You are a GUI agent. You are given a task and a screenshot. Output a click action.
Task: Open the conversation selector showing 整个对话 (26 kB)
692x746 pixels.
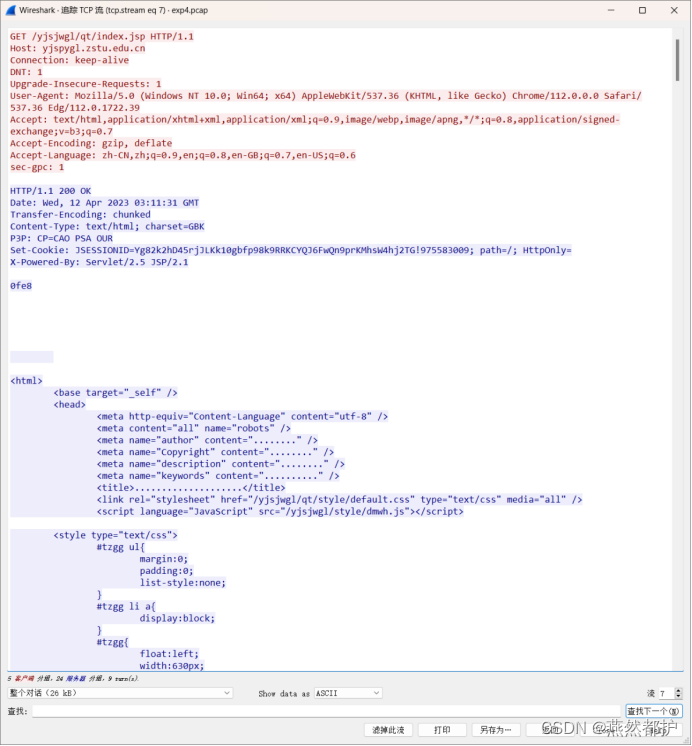(120, 693)
